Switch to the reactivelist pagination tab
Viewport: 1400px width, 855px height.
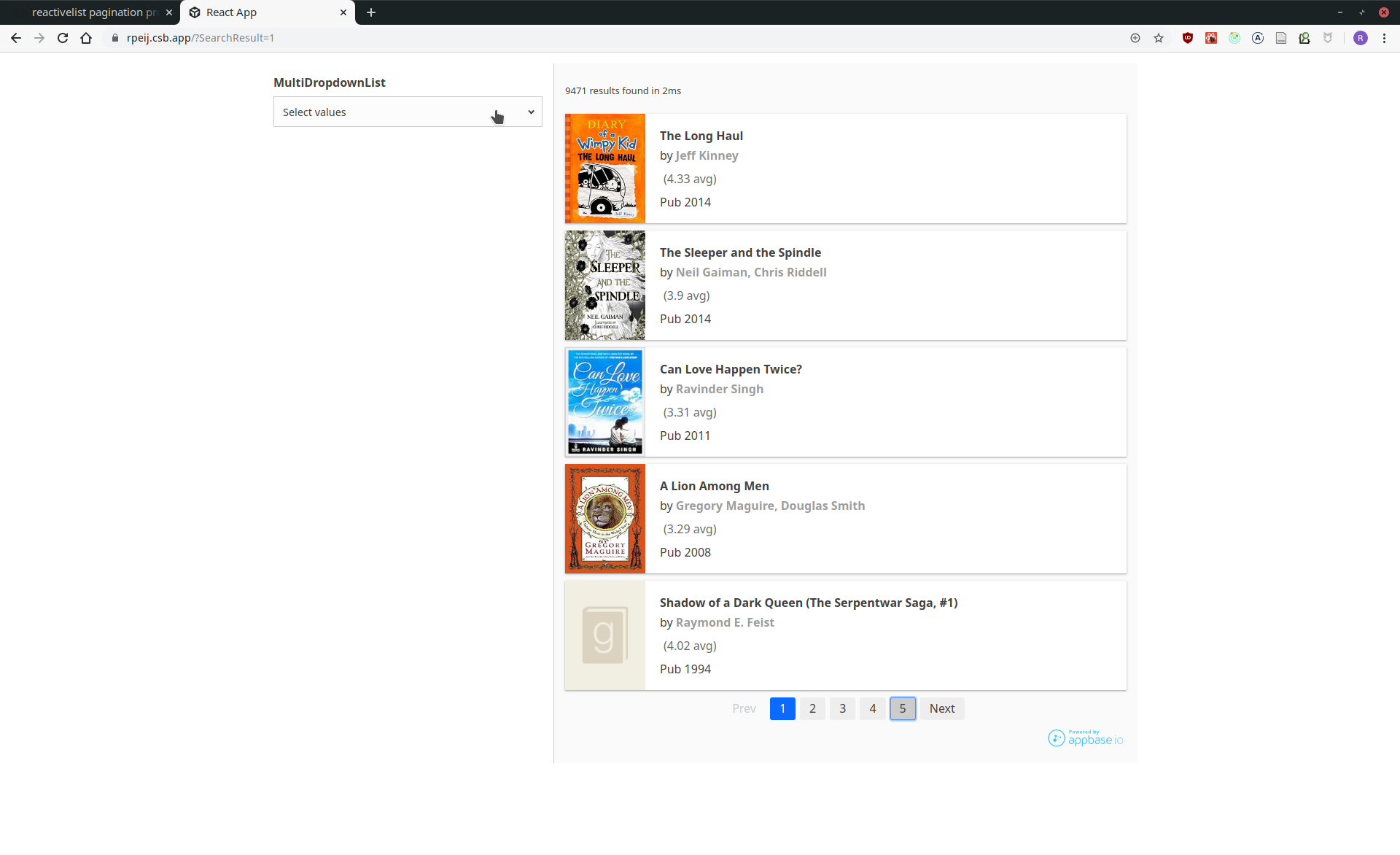(x=94, y=12)
